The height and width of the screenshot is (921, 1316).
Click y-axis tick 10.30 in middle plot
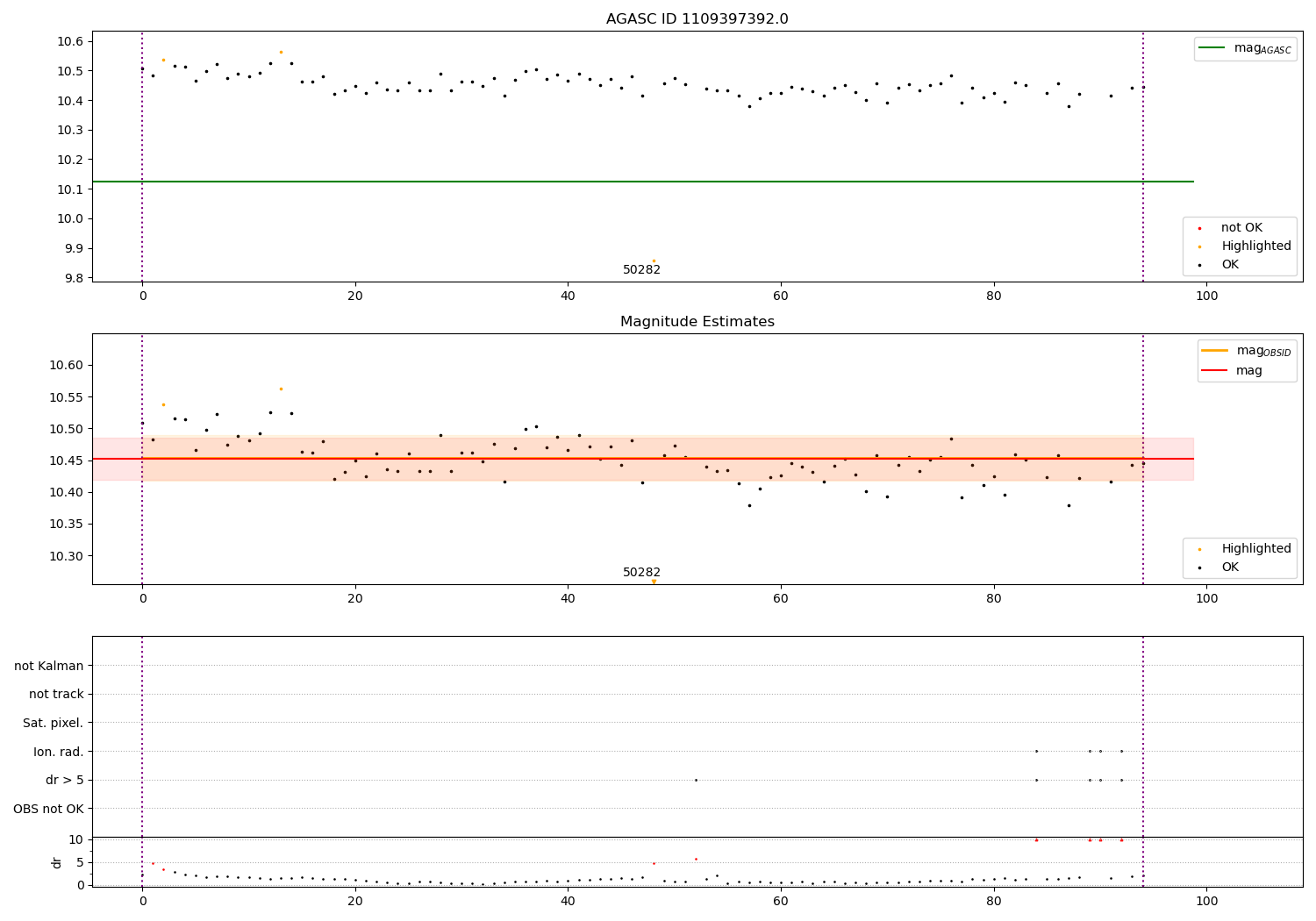click(x=68, y=556)
